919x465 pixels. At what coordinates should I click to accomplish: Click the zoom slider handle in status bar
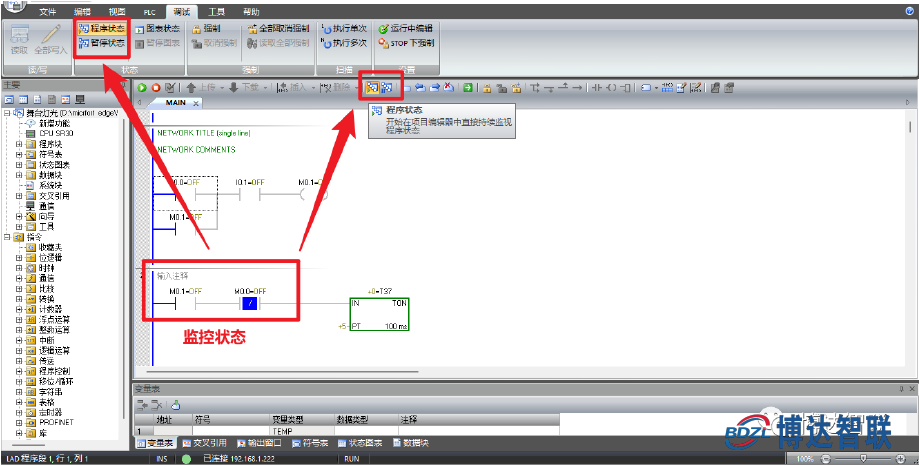click(863, 459)
